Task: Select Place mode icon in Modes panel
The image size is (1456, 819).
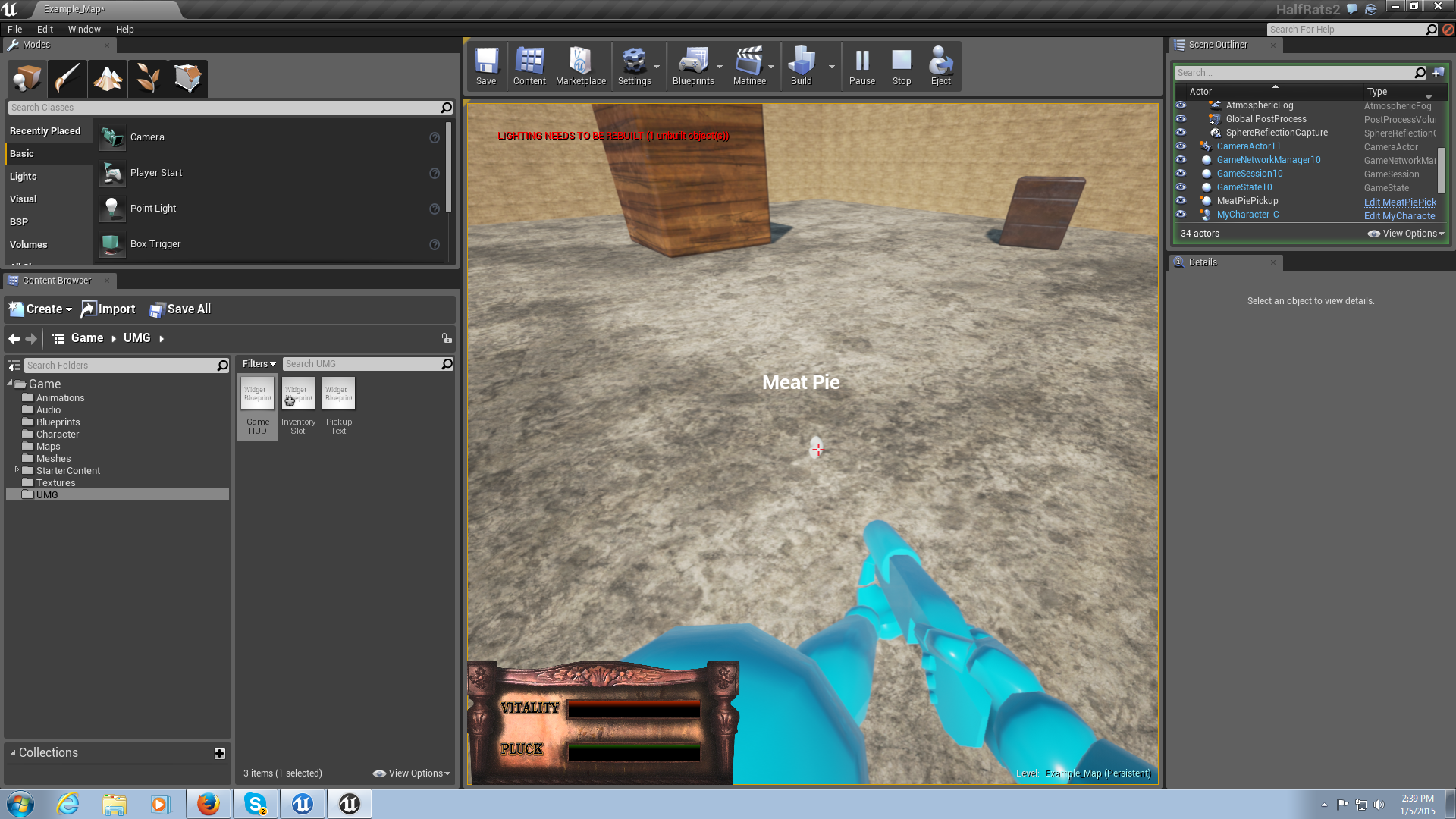Action: click(x=27, y=78)
